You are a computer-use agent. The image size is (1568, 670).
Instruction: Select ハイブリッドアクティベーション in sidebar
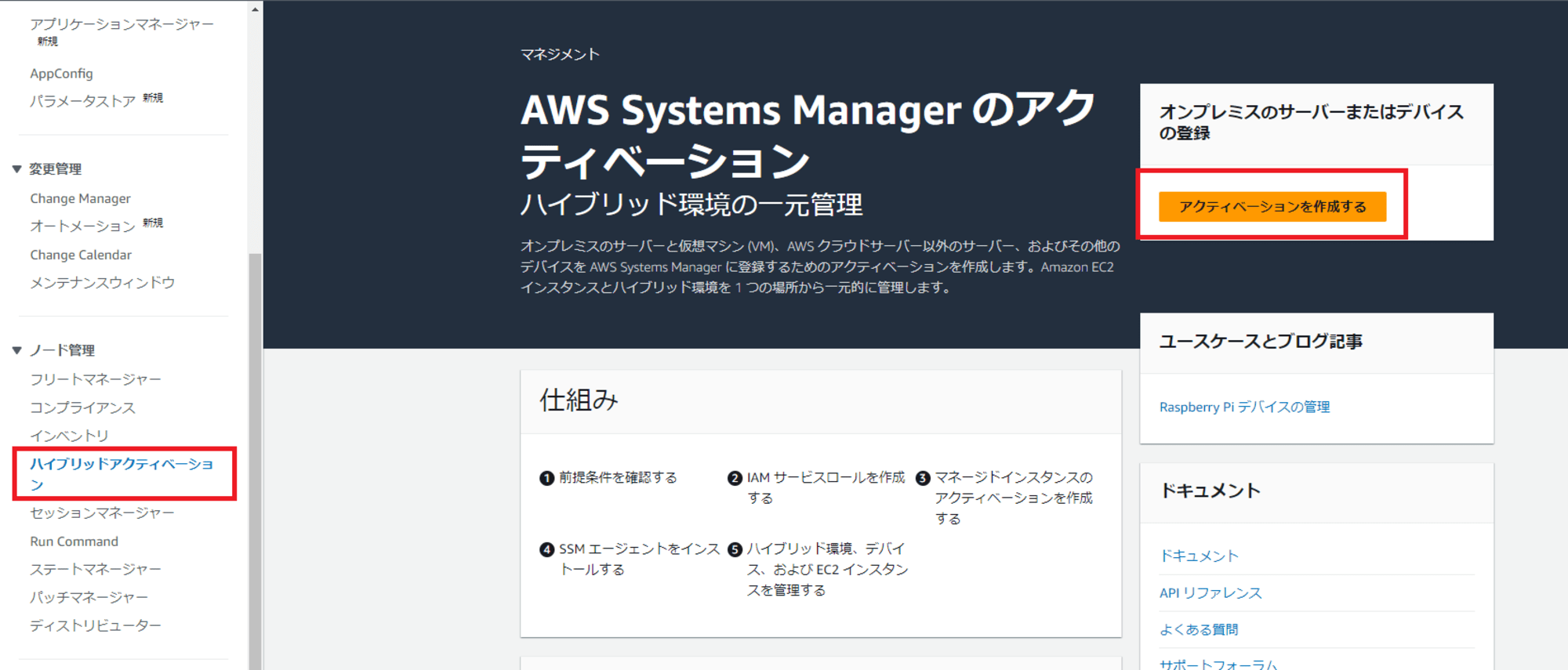pos(122,474)
